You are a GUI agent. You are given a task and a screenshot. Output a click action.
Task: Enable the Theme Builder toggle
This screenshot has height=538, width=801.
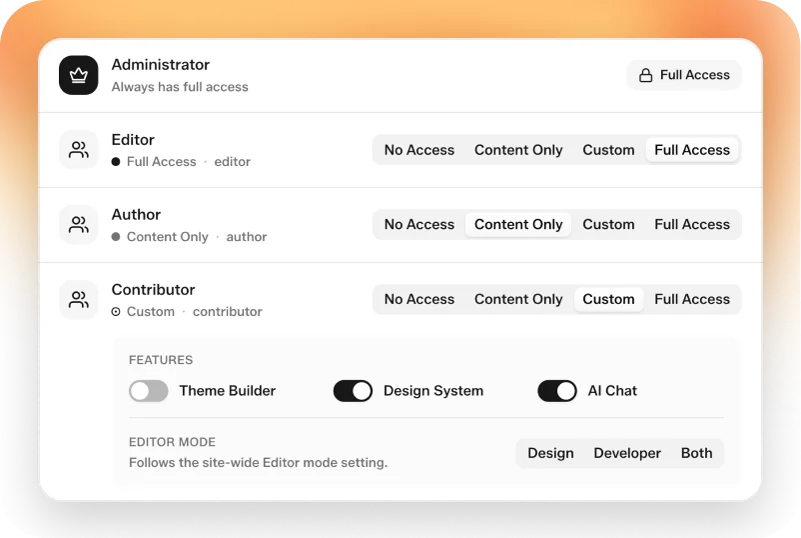coord(149,391)
